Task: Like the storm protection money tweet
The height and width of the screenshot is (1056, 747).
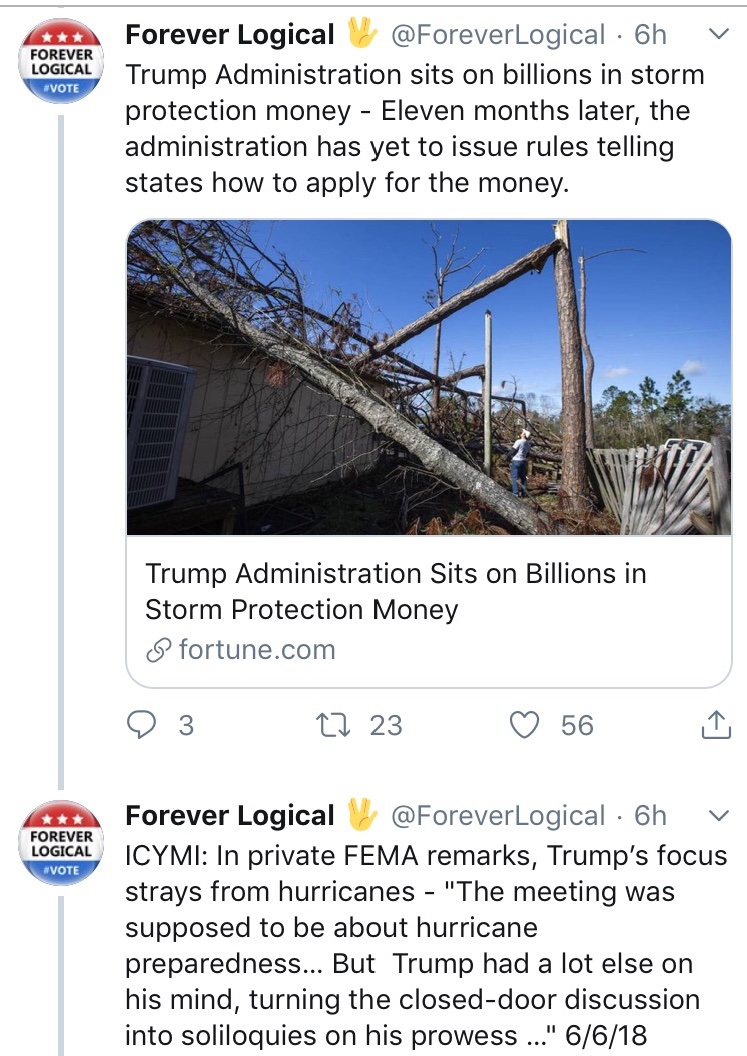Action: (524, 725)
